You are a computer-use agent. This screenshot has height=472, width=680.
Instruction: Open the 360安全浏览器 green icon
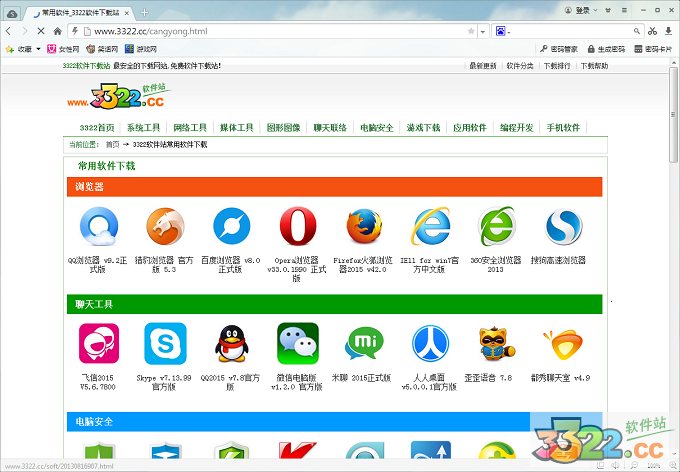pyautogui.click(x=497, y=226)
